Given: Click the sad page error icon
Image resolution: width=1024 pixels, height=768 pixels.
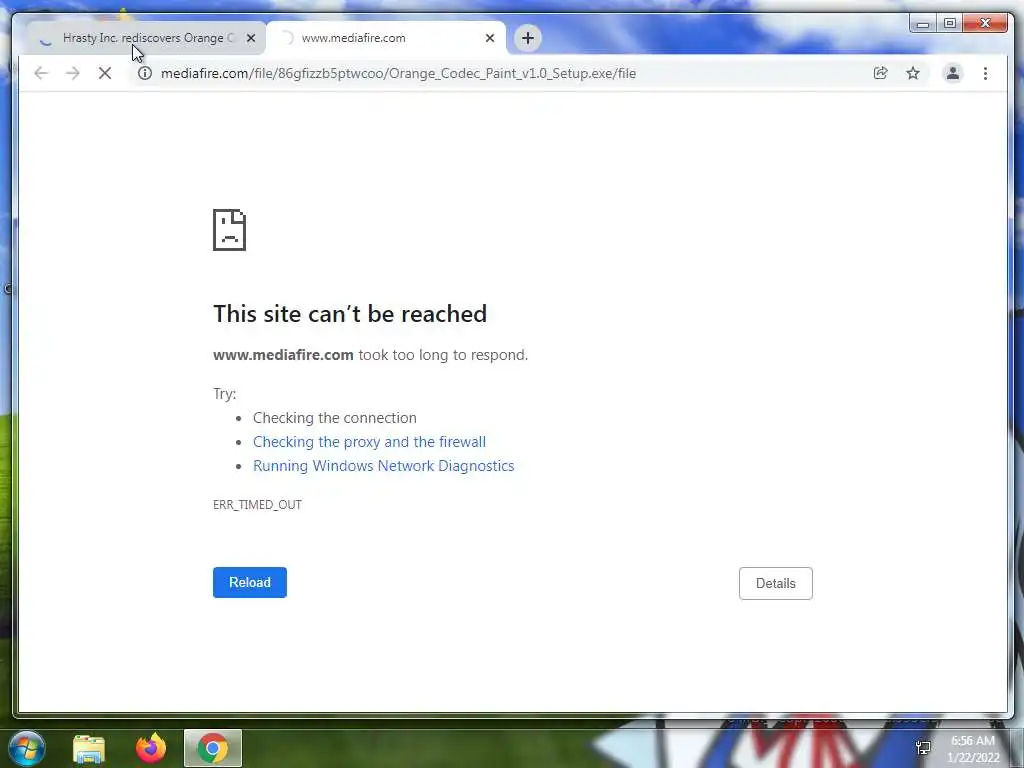Looking at the screenshot, I should pos(229,230).
